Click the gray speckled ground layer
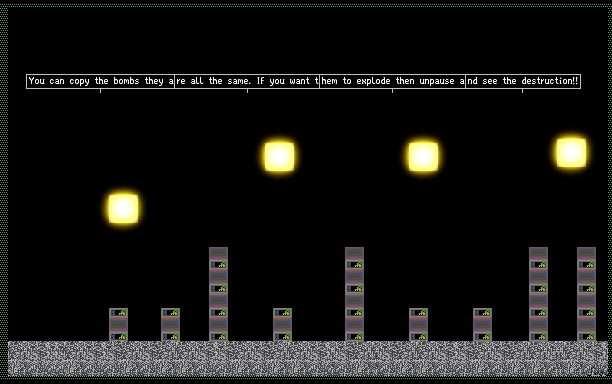The height and width of the screenshot is (384, 612). 308,359
